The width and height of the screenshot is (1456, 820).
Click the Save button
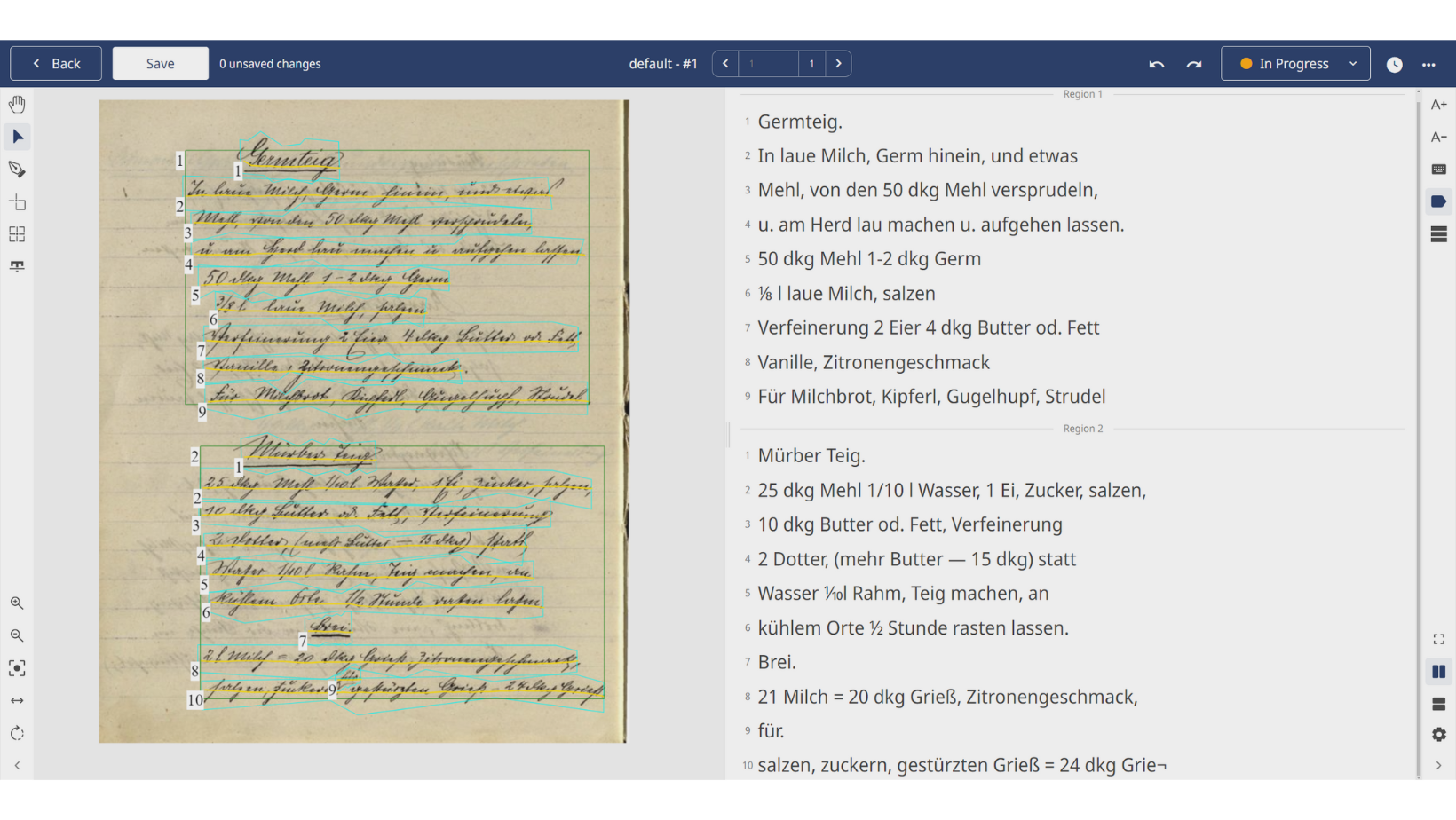[160, 63]
